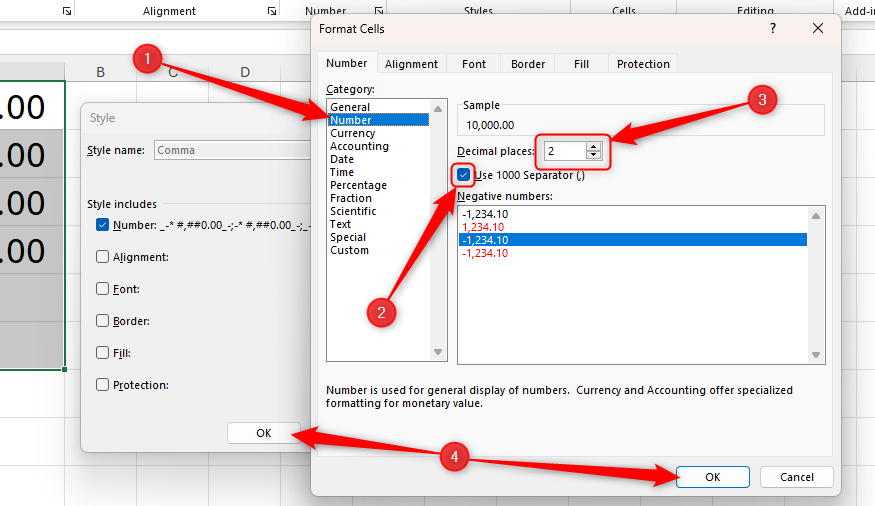Switch to the Fill tab
This screenshot has width=875, height=506.
(581, 64)
